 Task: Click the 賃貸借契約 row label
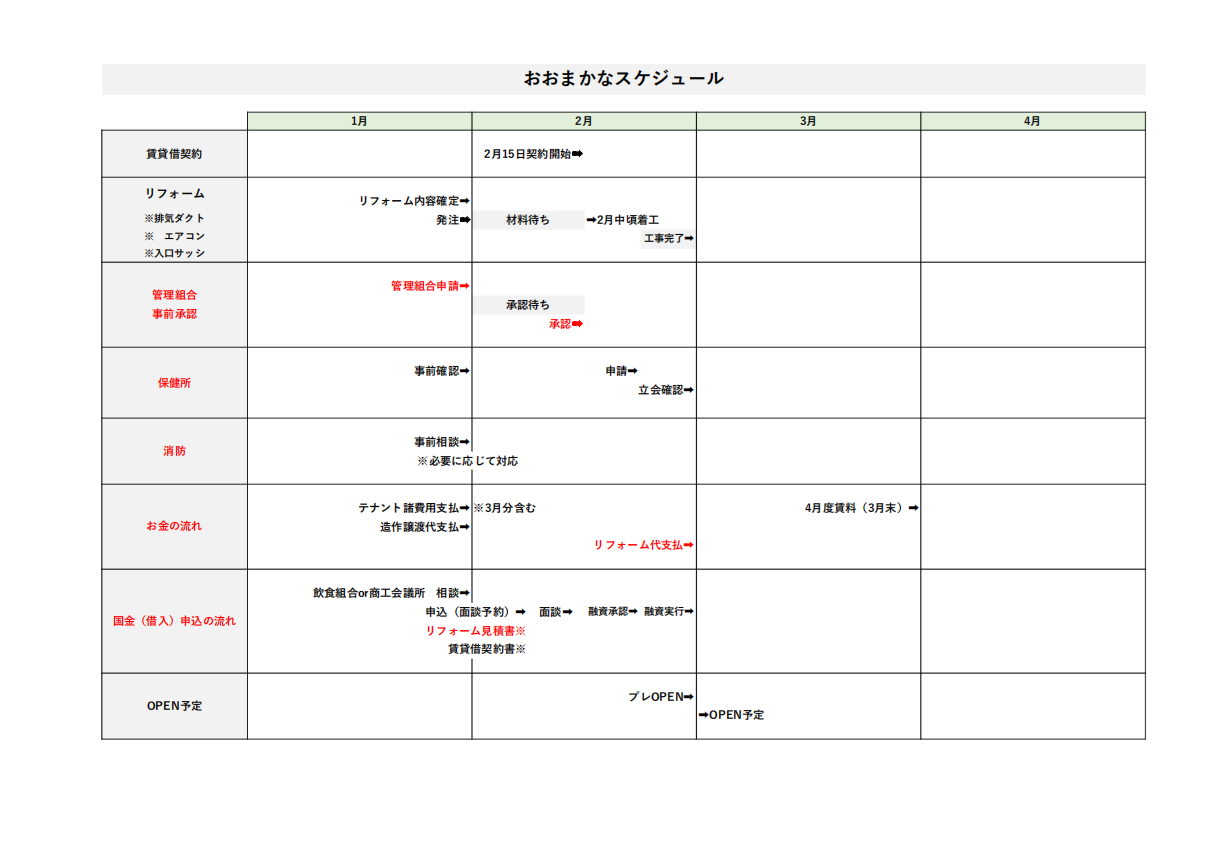click(174, 154)
